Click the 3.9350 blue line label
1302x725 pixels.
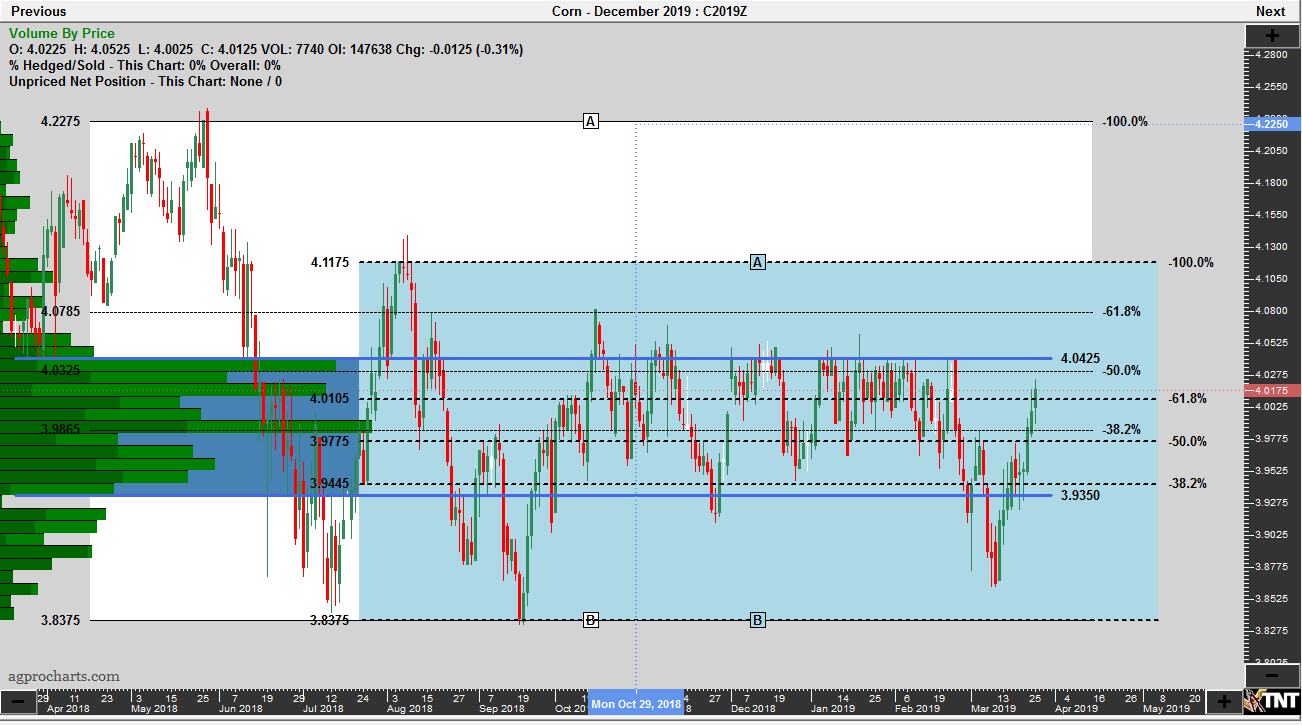[1080, 495]
